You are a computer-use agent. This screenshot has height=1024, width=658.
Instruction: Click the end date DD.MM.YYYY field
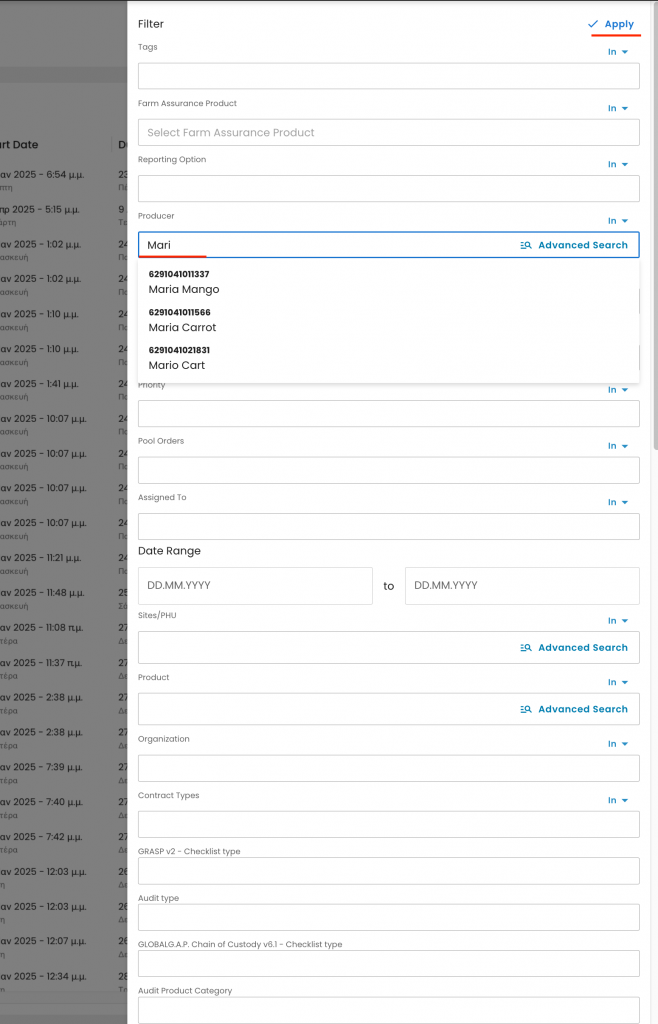521,586
